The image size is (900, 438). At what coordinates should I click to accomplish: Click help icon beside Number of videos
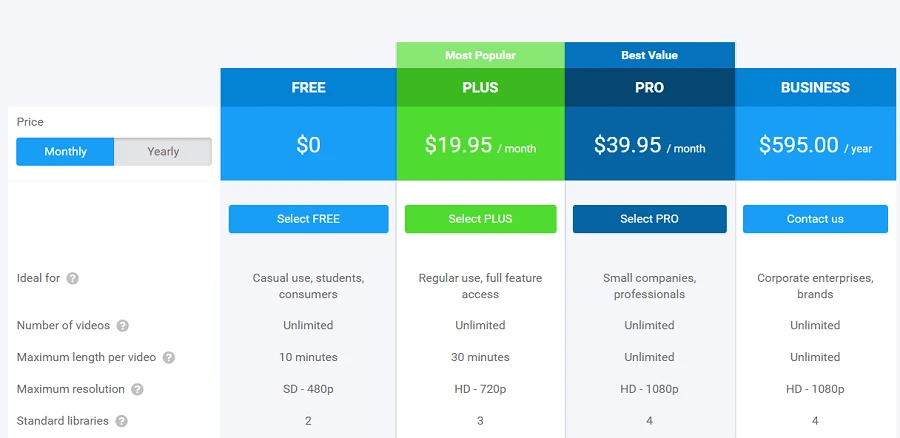(122, 326)
